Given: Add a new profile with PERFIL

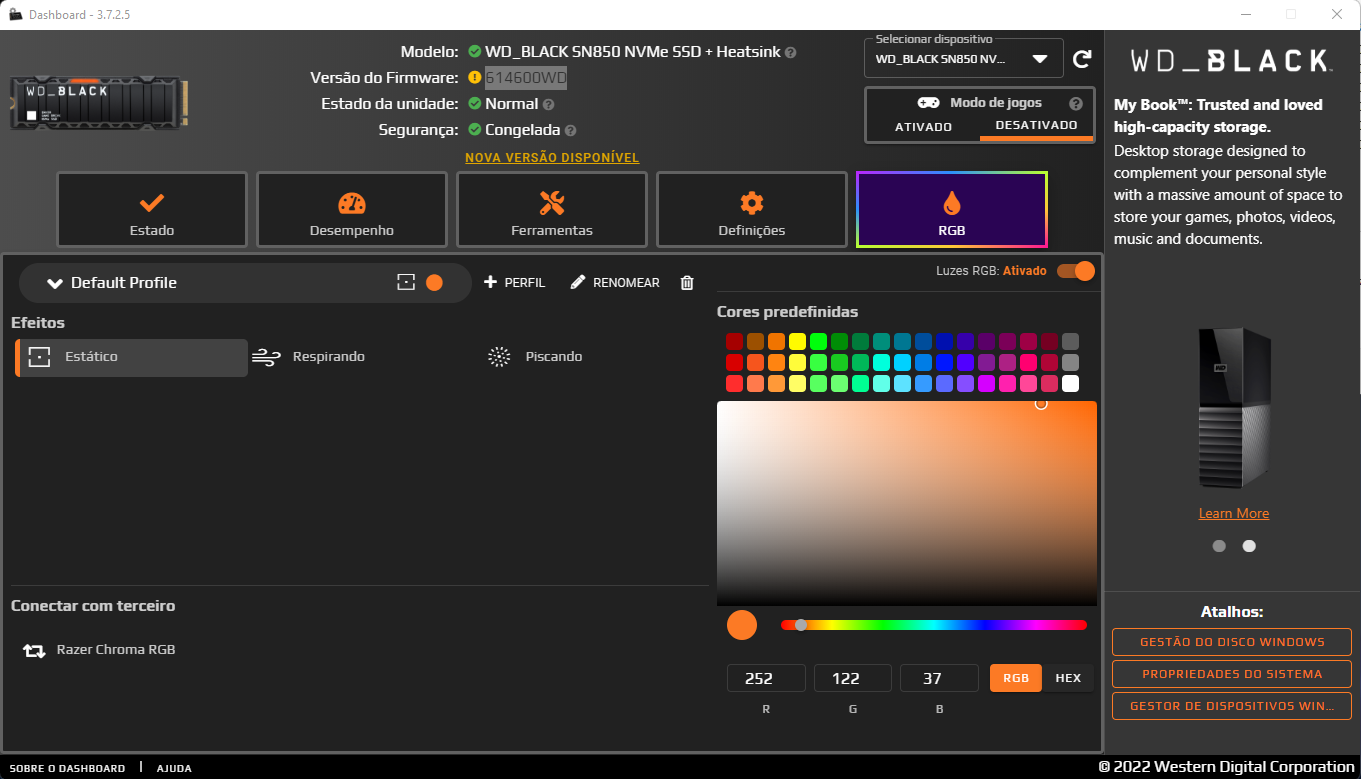Looking at the screenshot, I should [x=514, y=282].
